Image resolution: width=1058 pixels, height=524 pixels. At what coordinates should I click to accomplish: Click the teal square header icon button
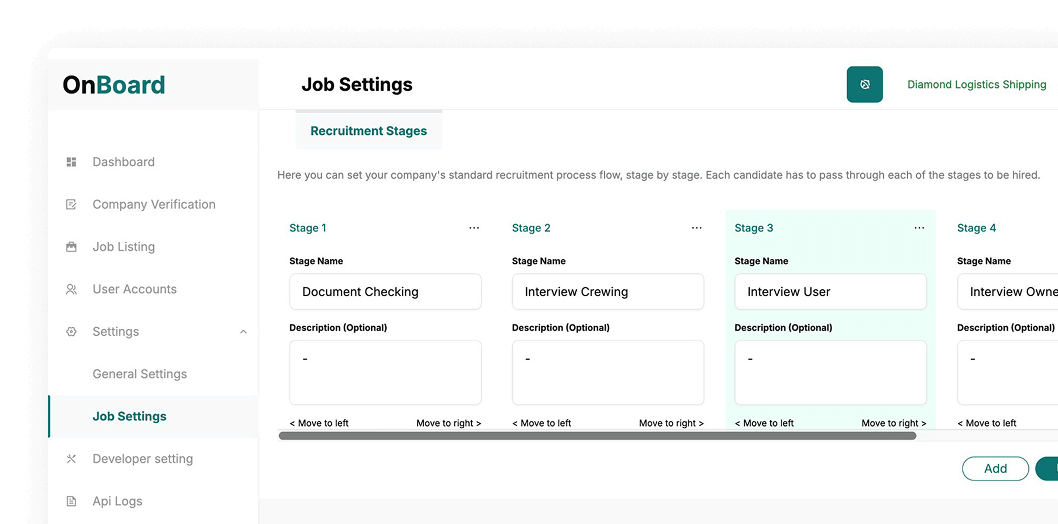(x=864, y=85)
